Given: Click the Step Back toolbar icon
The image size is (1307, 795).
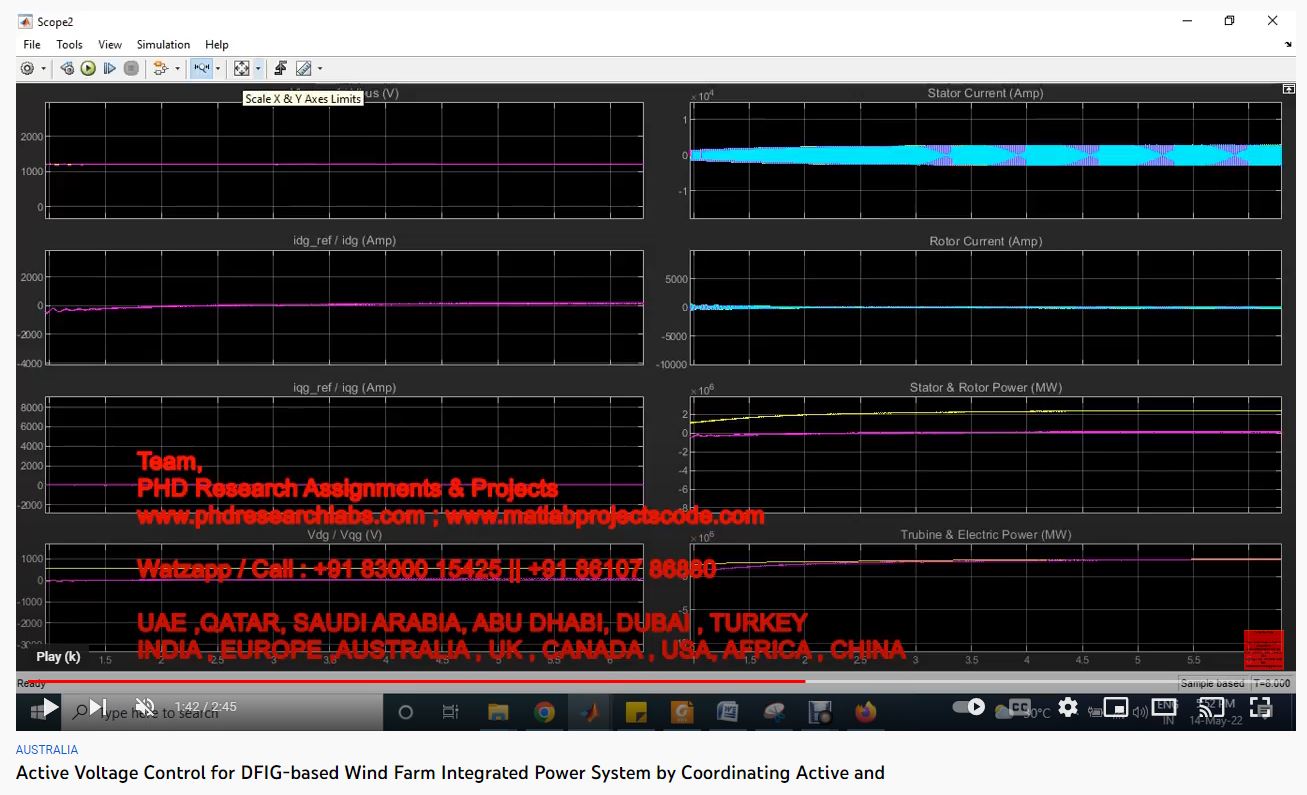Looking at the screenshot, I should point(67,69).
